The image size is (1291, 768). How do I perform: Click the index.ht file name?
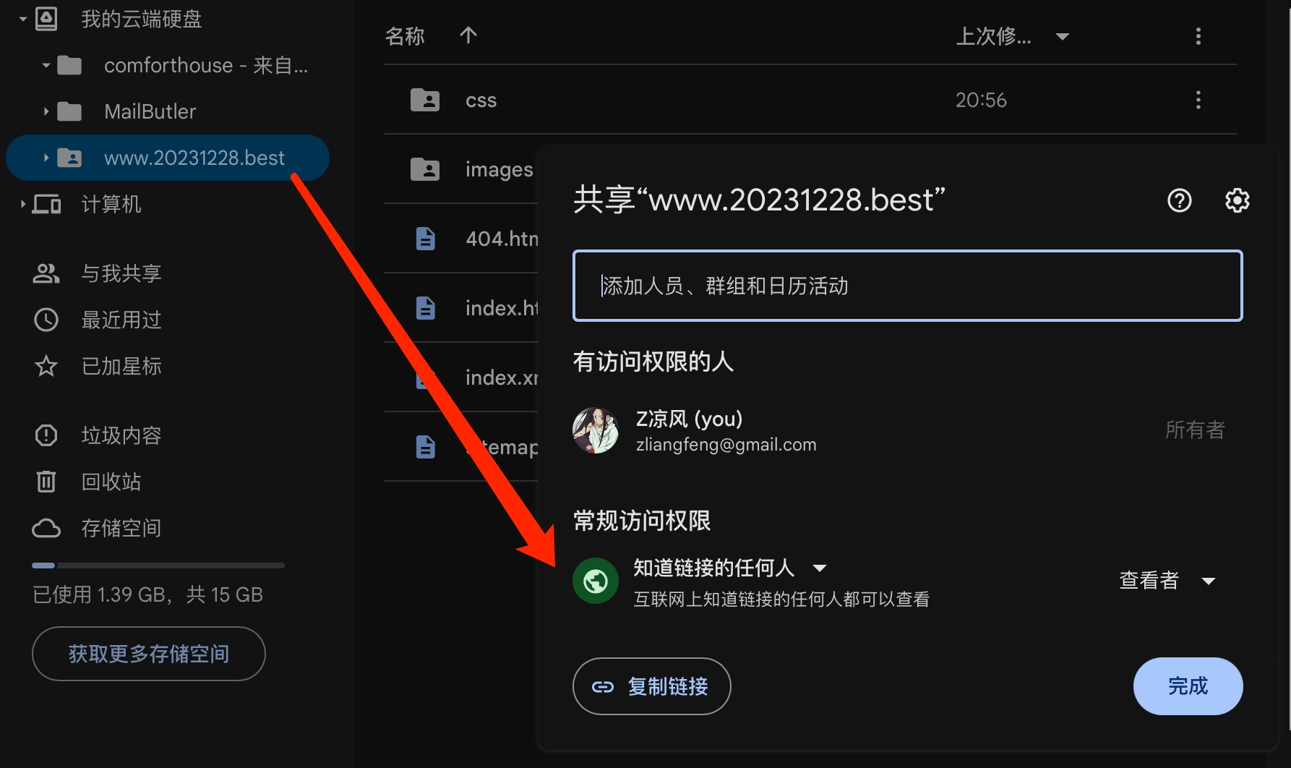point(502,308)
